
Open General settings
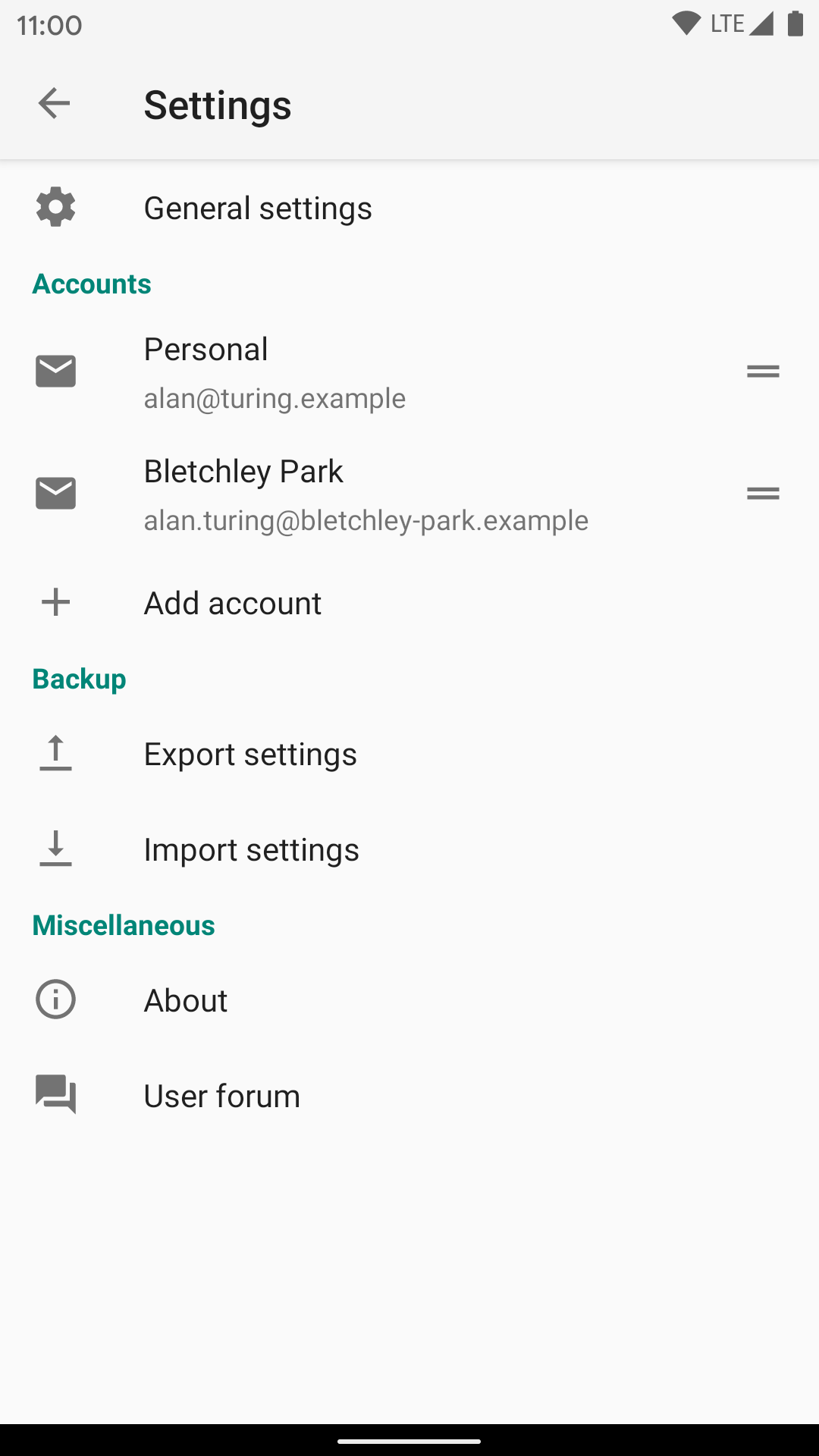(x=258, y=208)
